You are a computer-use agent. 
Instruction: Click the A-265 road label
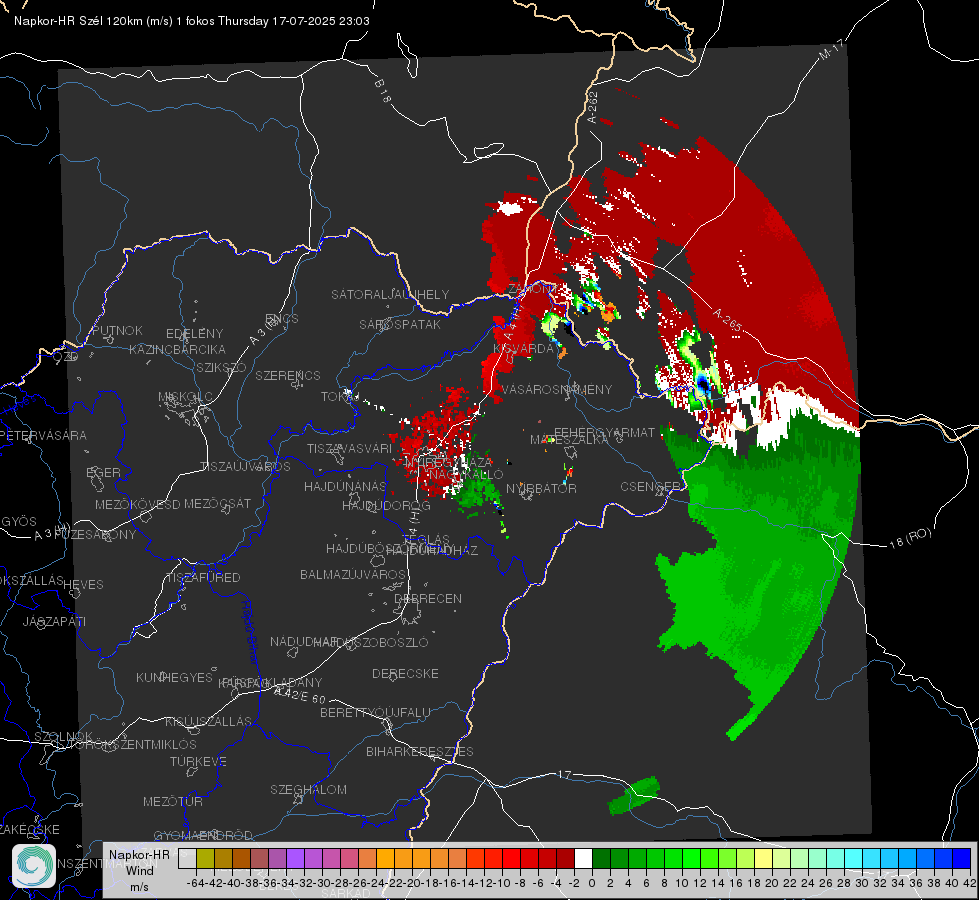point(727,320)
